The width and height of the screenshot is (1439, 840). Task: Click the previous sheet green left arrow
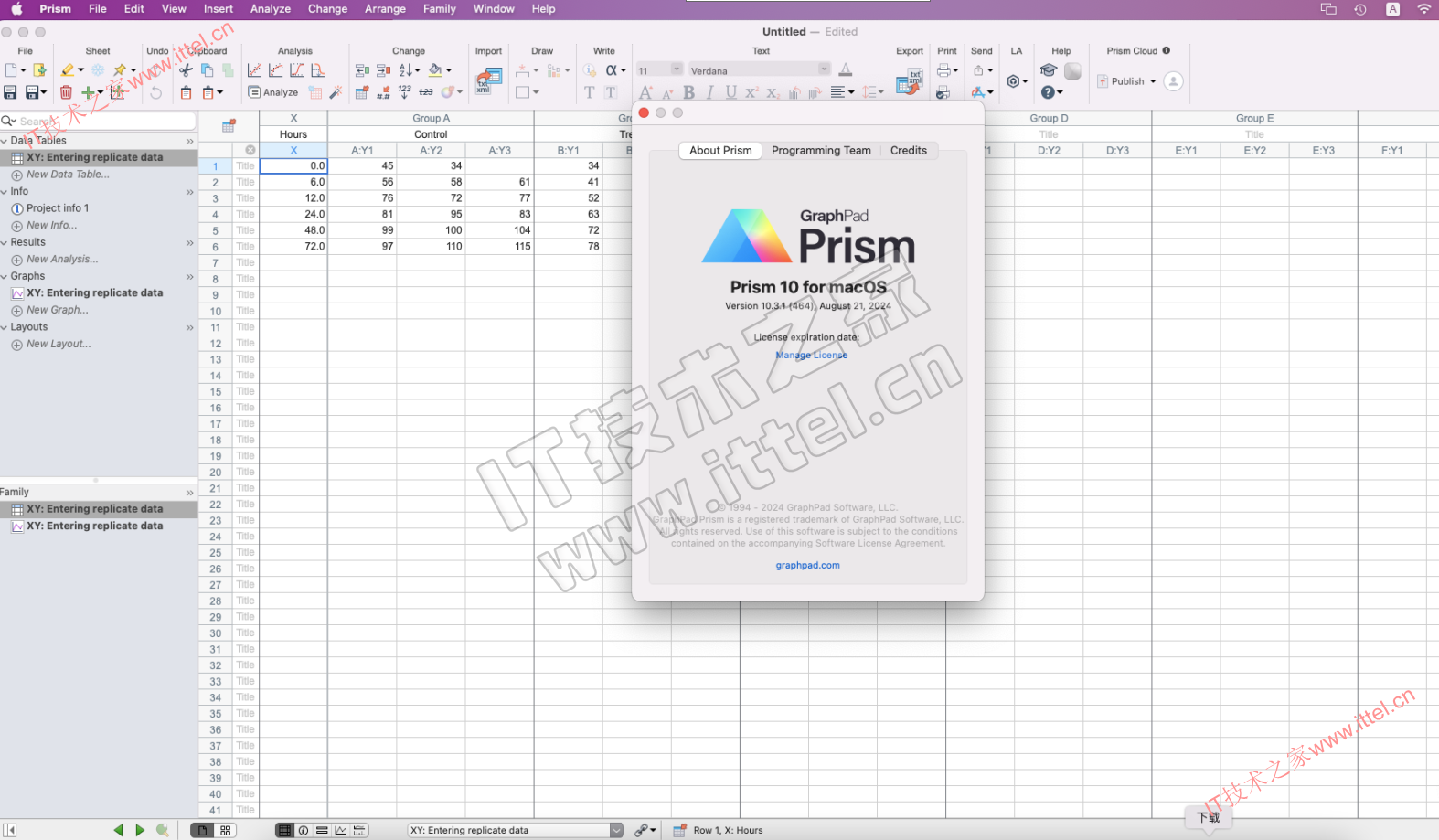click(x=118, y=830)
